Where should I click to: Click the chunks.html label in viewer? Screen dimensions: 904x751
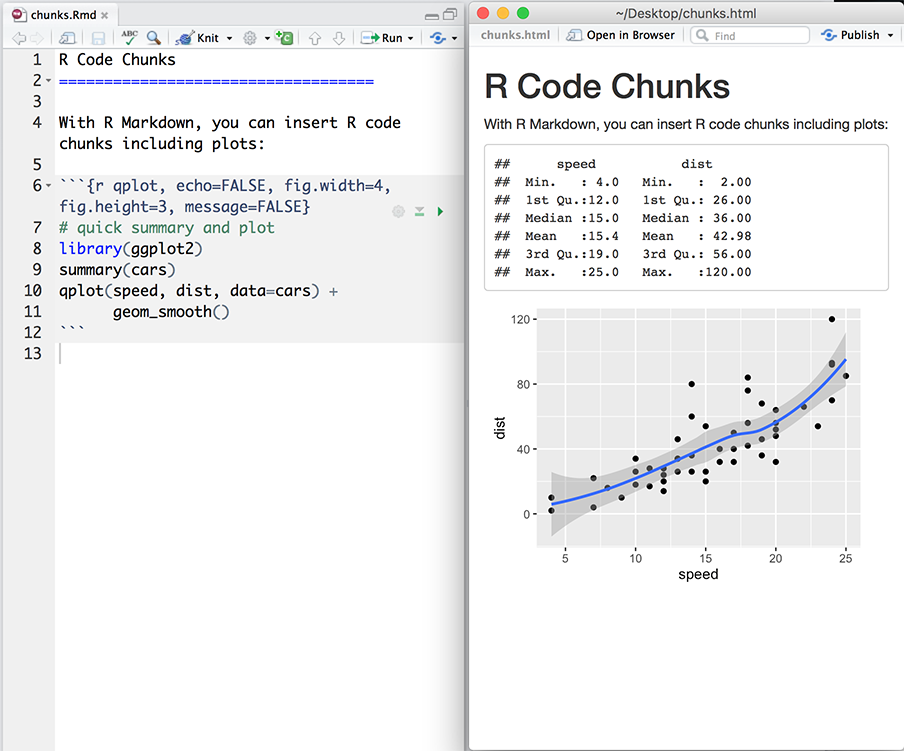[x=515, y=35]
